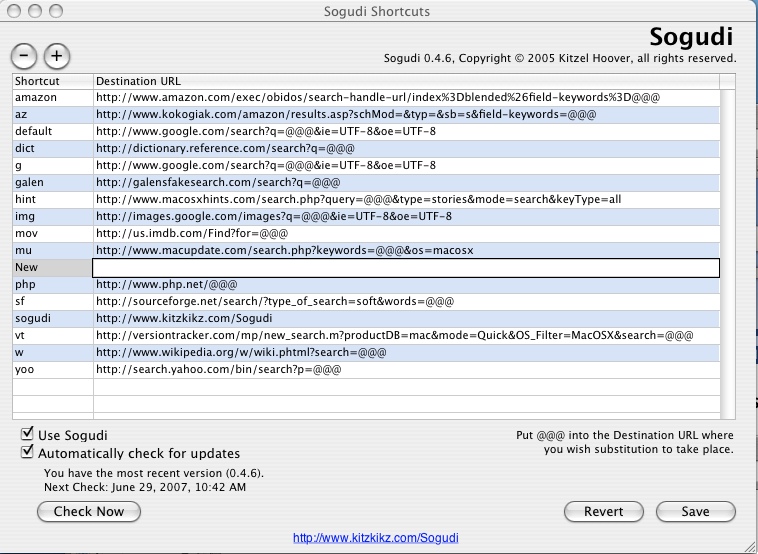Select the img shortcut cell

pyautogui.click(x=53, y=216)
